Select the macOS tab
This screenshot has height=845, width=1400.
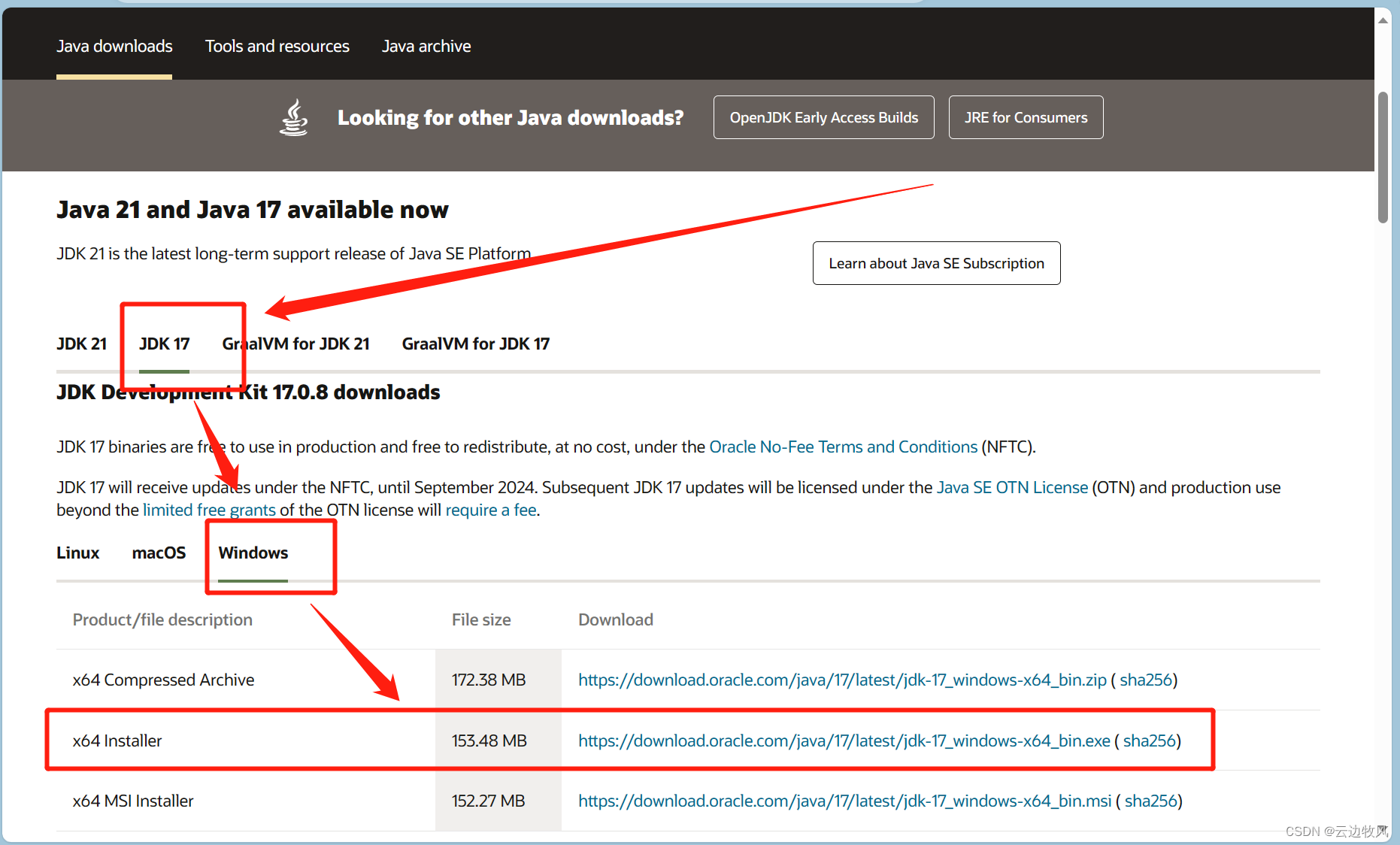click(159, 553)
